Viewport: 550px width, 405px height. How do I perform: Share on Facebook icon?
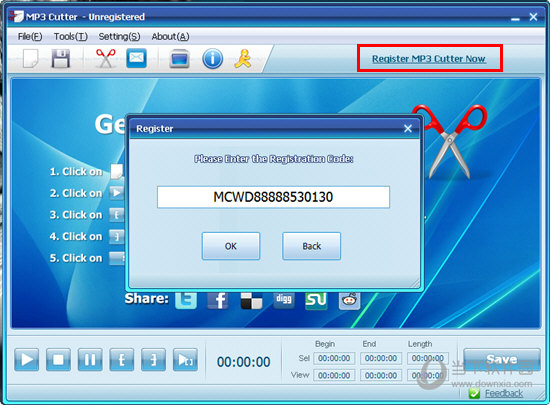218,301
